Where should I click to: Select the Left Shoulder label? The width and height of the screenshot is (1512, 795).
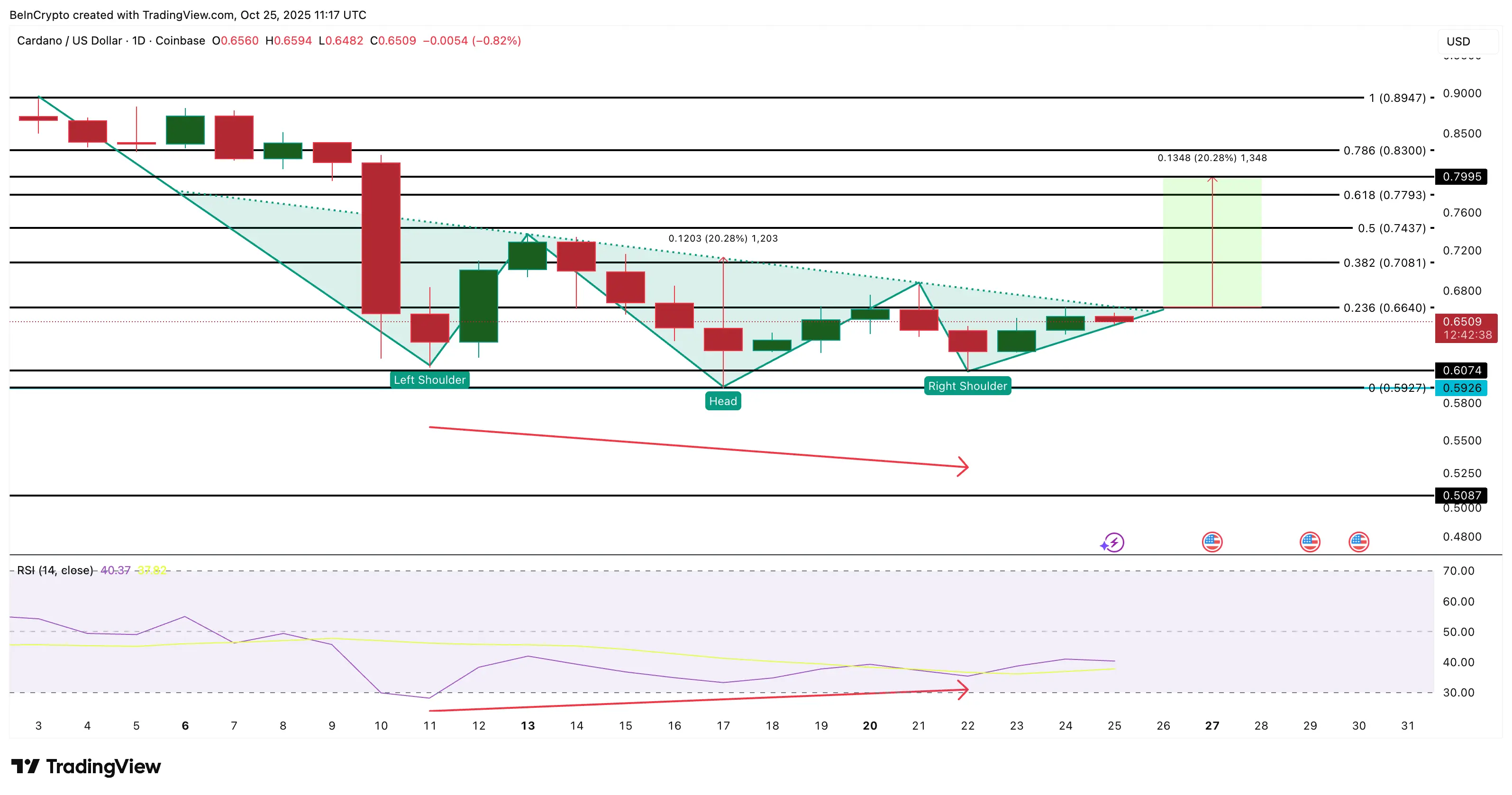point(429,379)
